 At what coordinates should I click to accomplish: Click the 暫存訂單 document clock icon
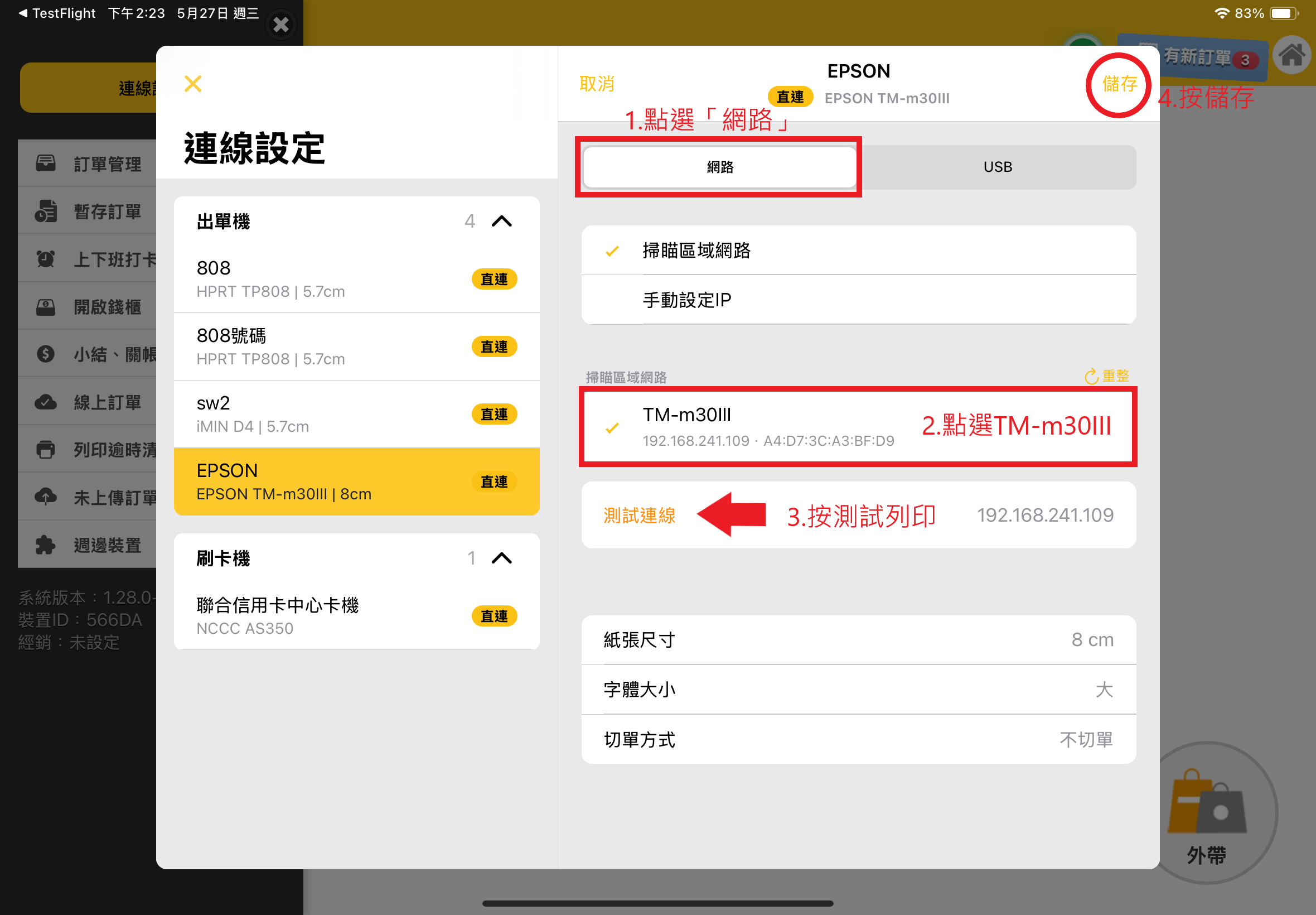click(x=46, y=211)
